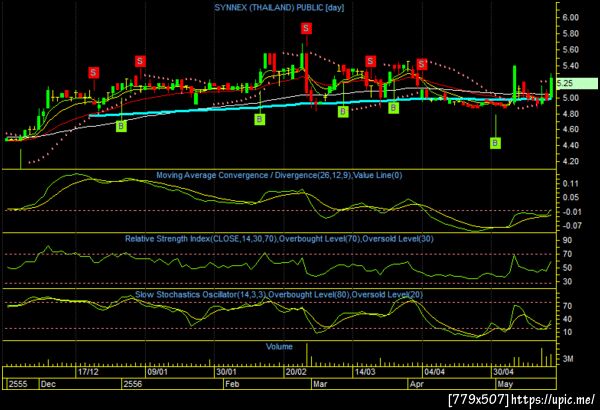Select the Relative Strength Index indicator title
This screenshot has height=410, width=600.
pos(279,239)
